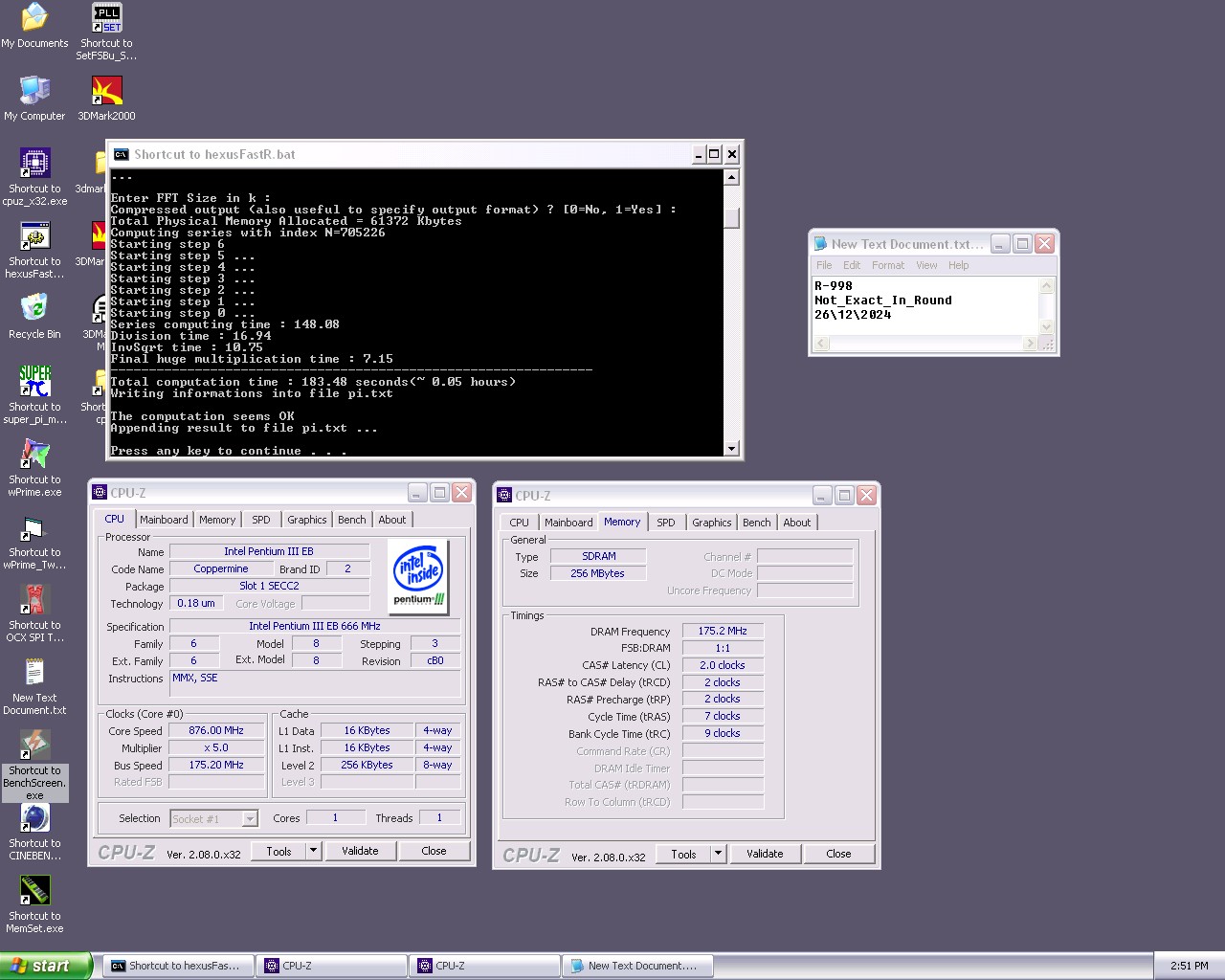Switch to hexusFast taskbar button

[x=178, y=966]
